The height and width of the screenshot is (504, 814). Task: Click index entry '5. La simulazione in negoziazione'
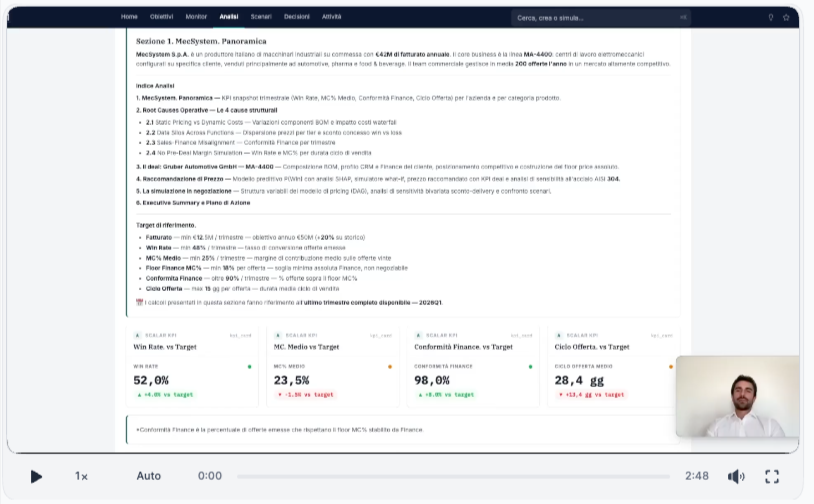(343, 191)
